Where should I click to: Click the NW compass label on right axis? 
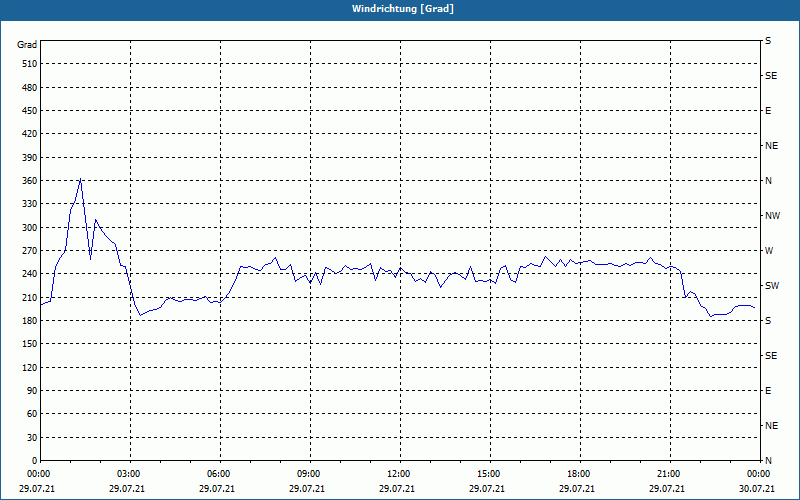772,216
